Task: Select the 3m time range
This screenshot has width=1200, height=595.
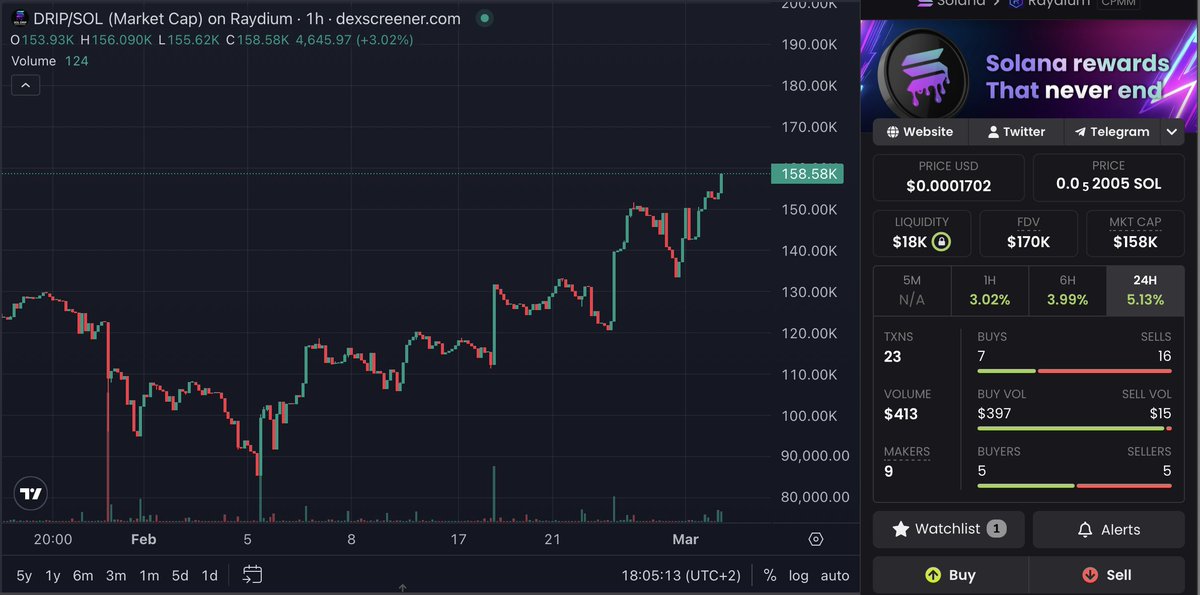Action: [x=116, y=575]
